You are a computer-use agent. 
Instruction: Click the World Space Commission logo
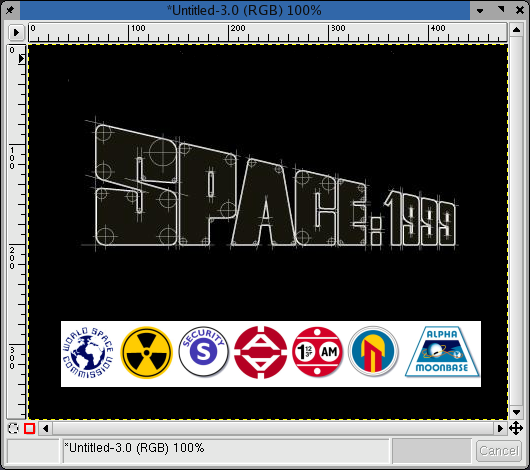[x=88, y=353]
